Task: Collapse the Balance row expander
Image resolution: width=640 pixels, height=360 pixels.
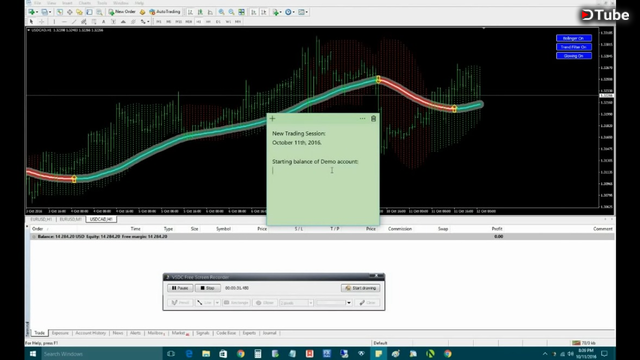Action: (x=34, y=237)
